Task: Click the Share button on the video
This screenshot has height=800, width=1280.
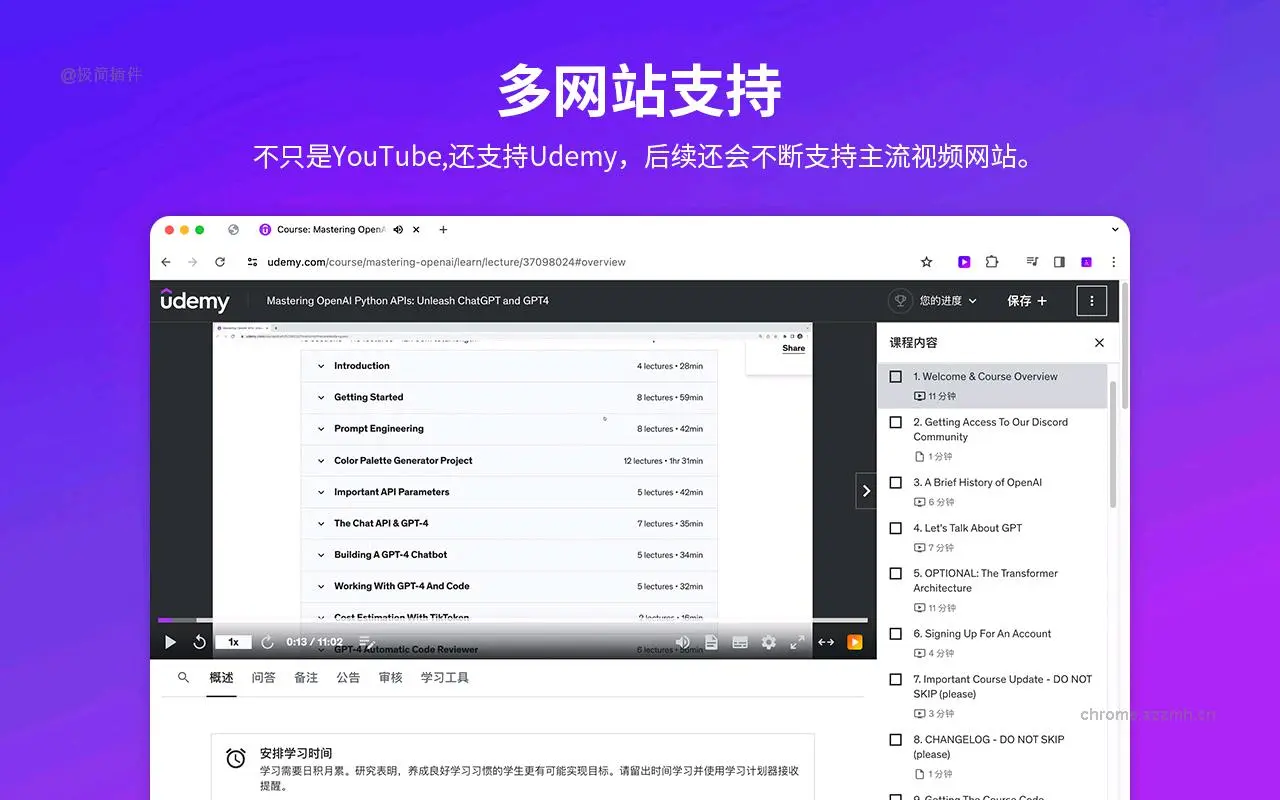Action: point(793,348)
